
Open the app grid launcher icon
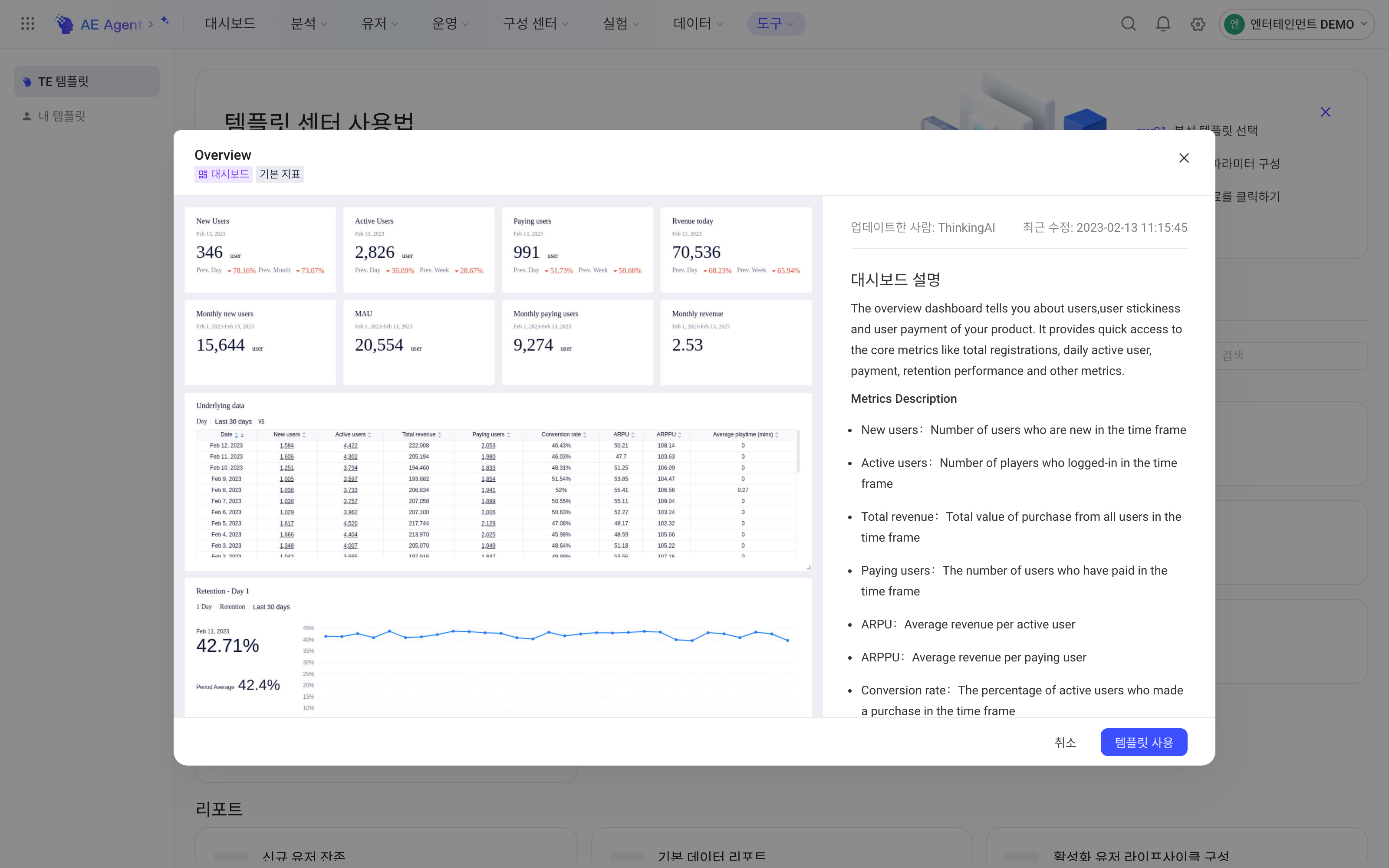pyautogui.click(x=27, y=23)
